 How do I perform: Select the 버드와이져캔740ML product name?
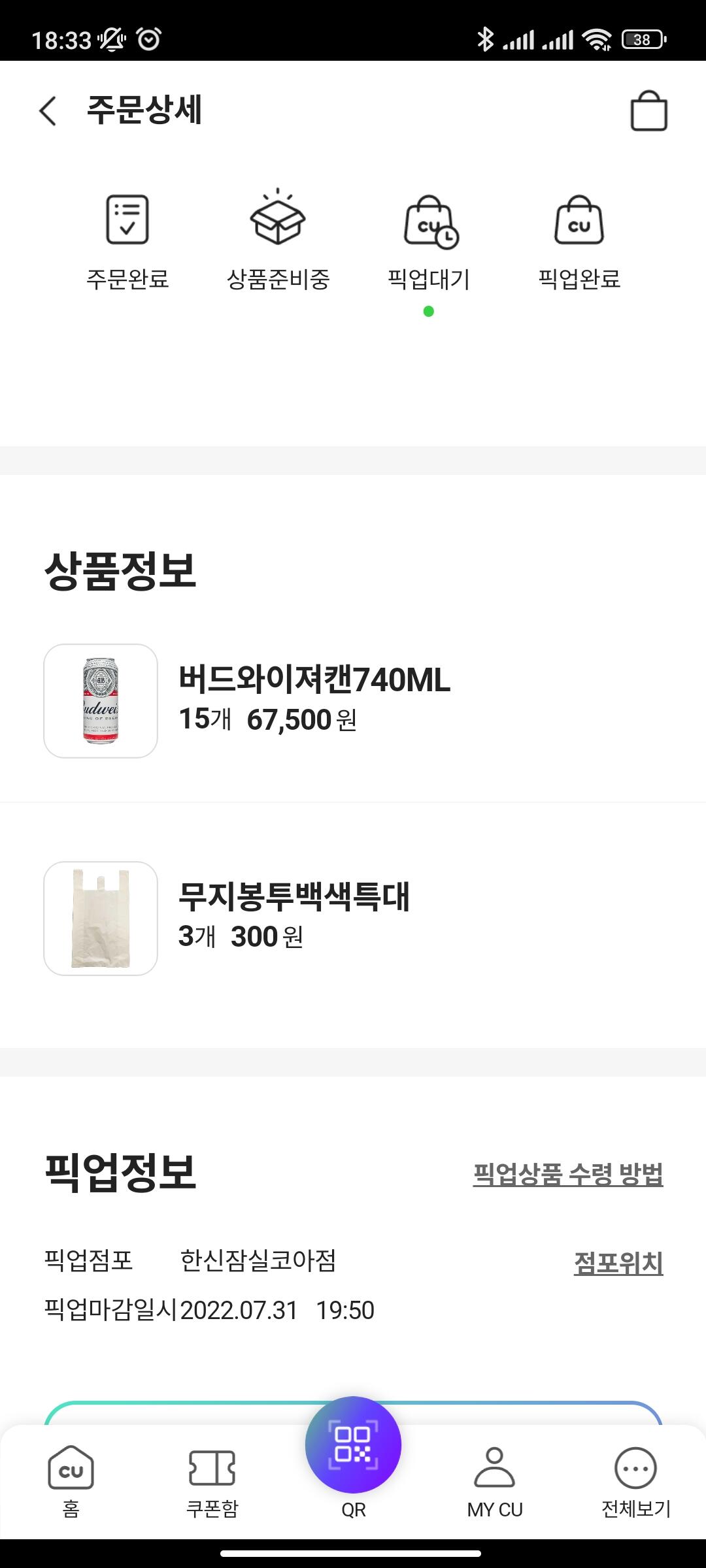tap(314, 679)
